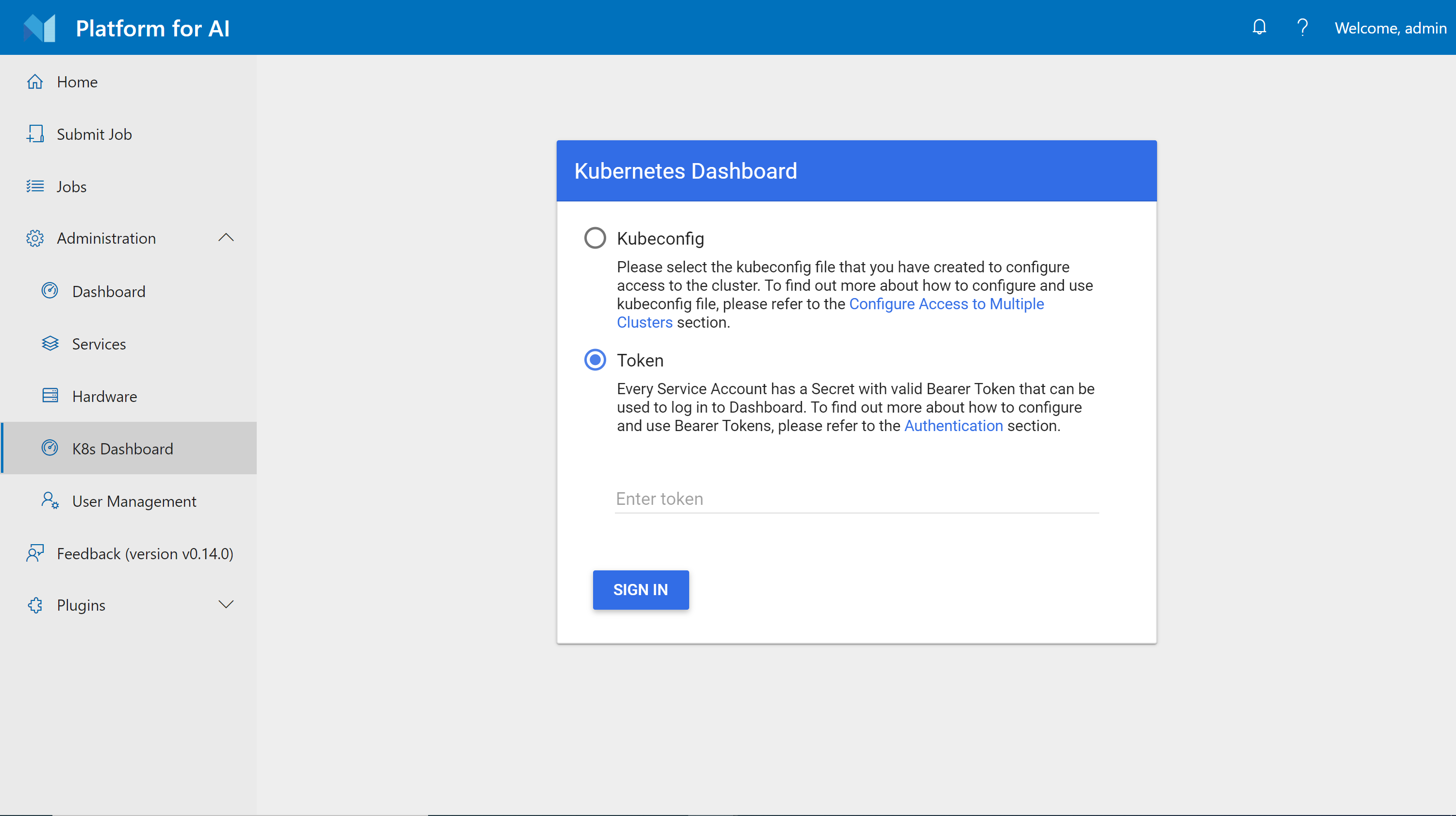Image resolution: width=1456 pixels, height=816 pixels.
Task: Click the Enter token input field
Action: 856,499
